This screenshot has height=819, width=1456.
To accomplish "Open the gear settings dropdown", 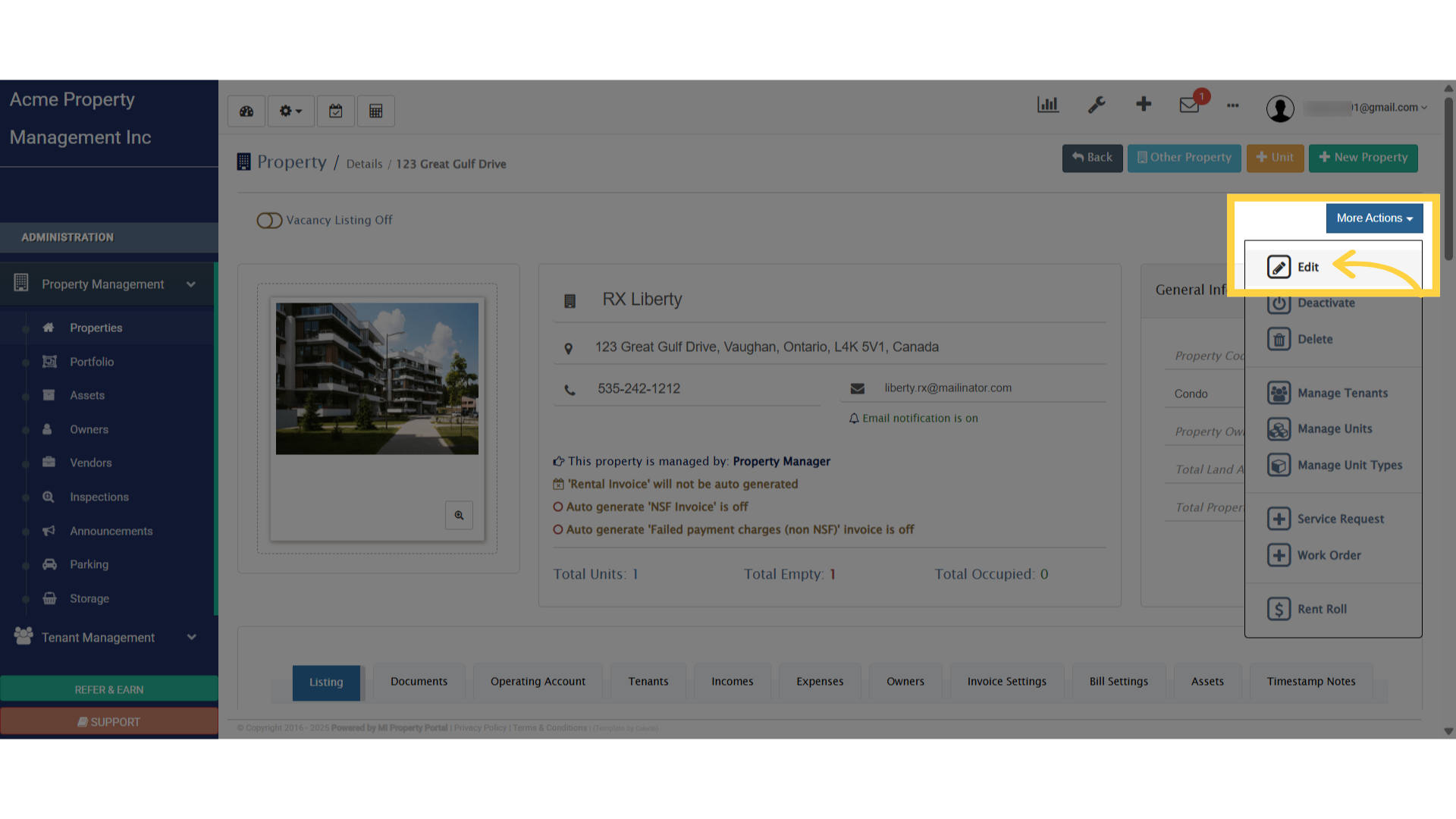I will coord(290,111).
